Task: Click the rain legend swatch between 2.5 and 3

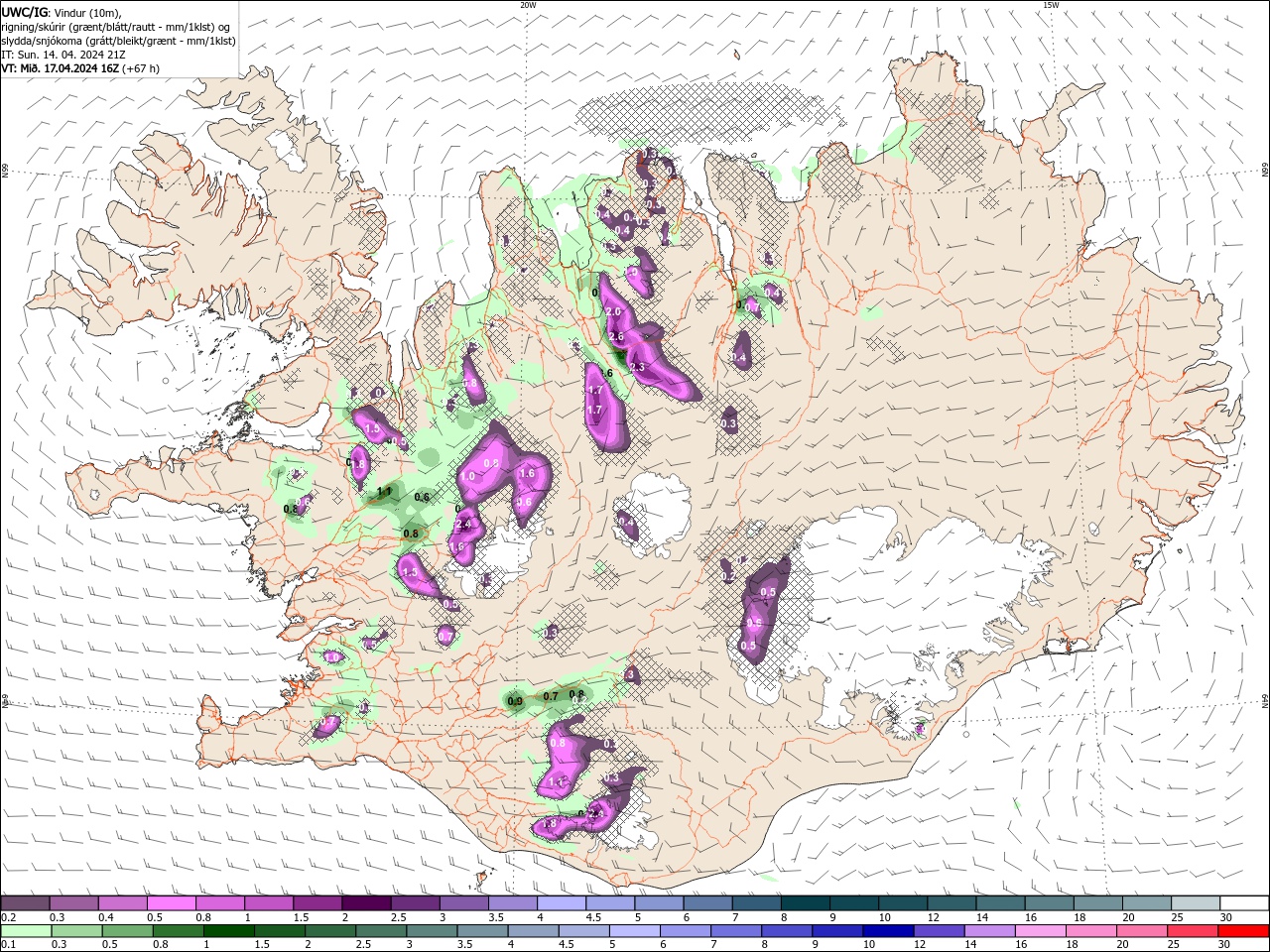Action: [380, 931]
